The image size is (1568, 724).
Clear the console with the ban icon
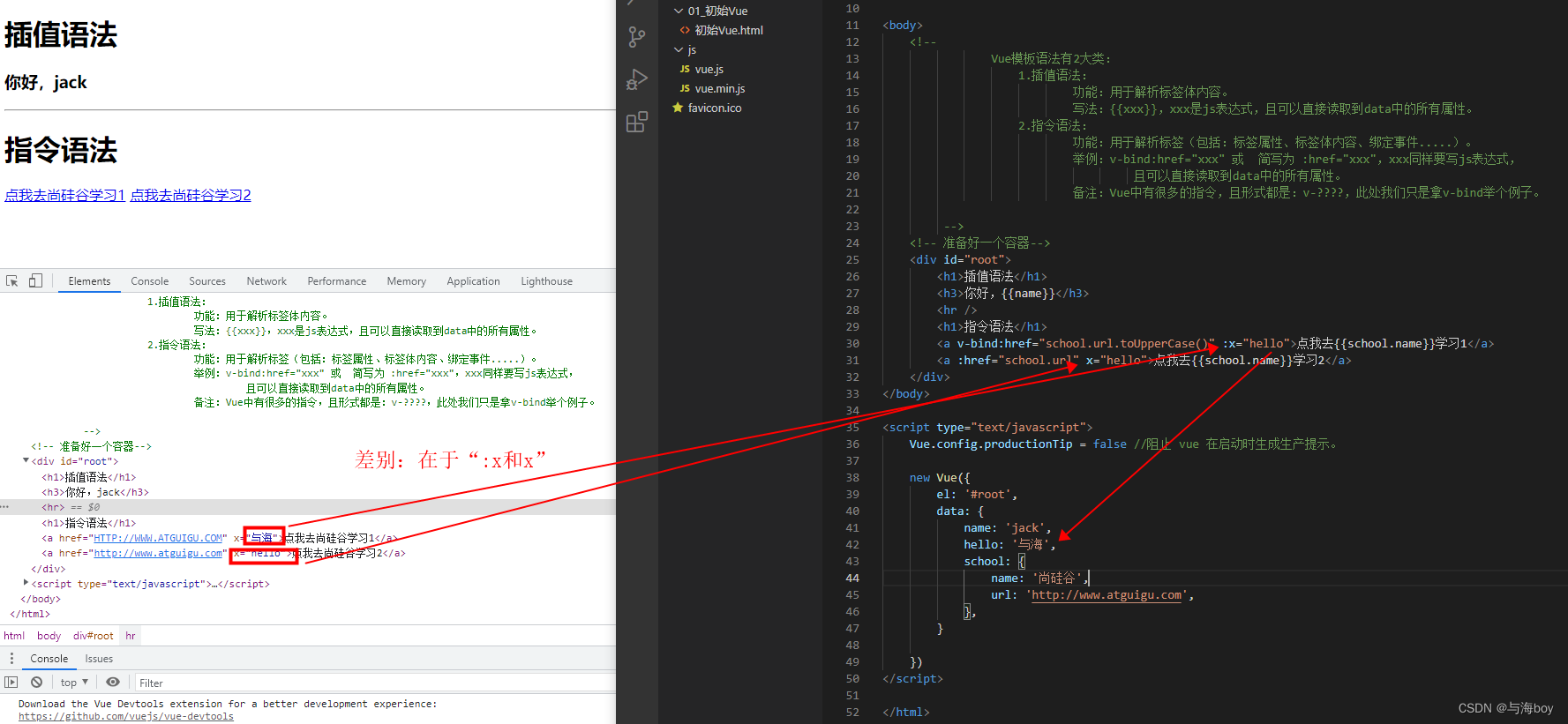[x=36, y=683]
